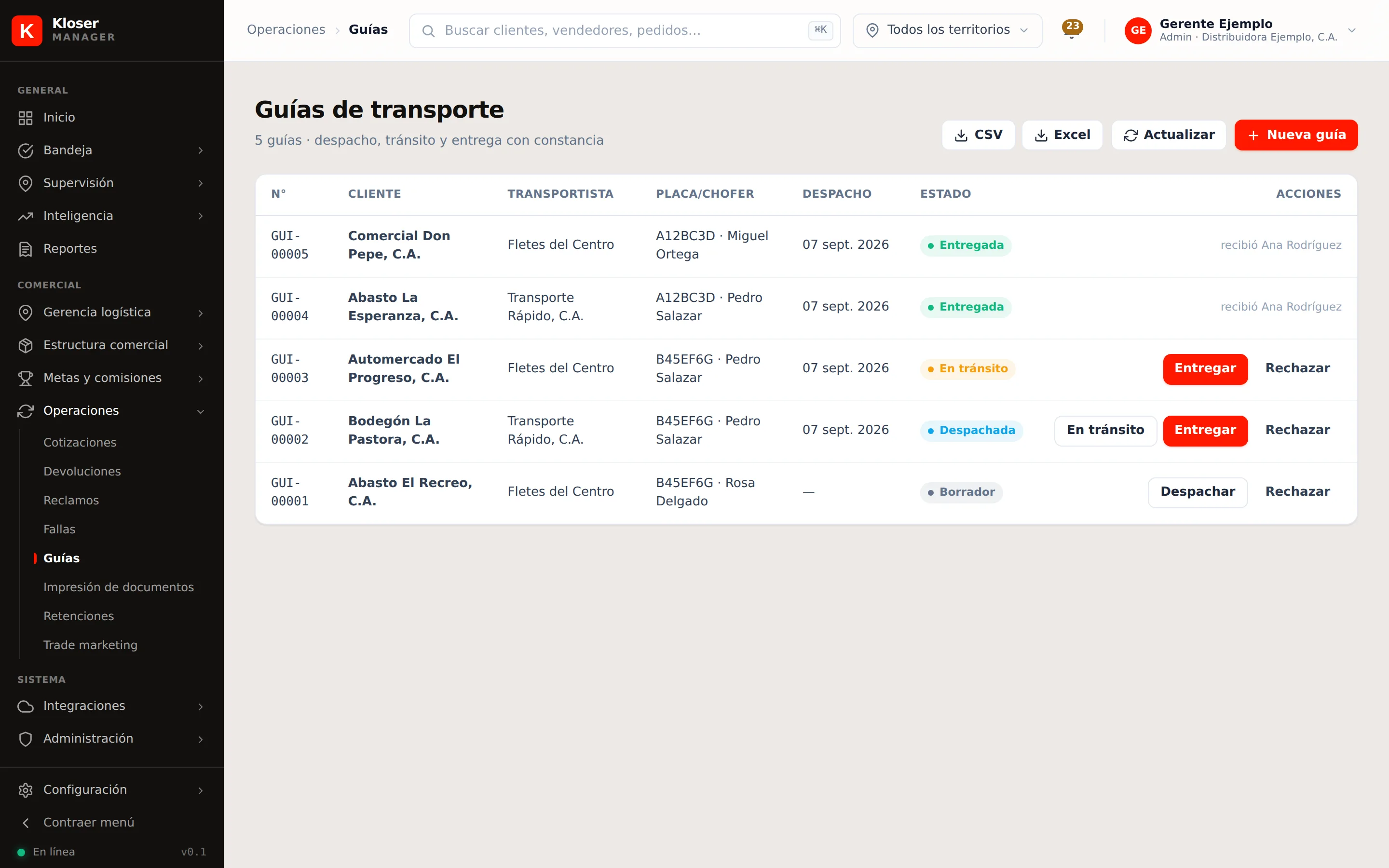Click En tránsito button for GUI-00002
Screen dimensions: 1389x868
[x=1105, y=430]
